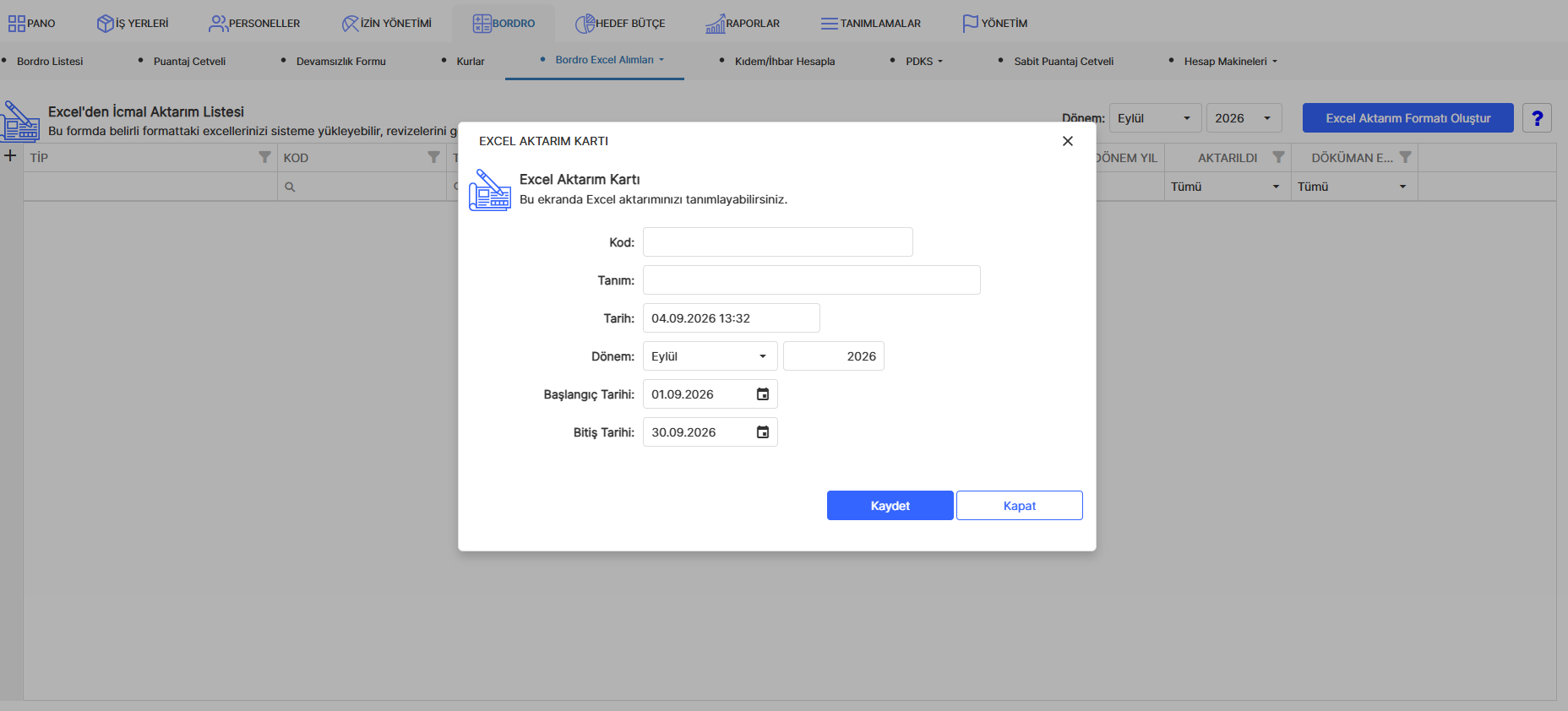Open the RAPORLAR chart icon menu
This screenshot has width=1568, height=711.
coord(715,24)
